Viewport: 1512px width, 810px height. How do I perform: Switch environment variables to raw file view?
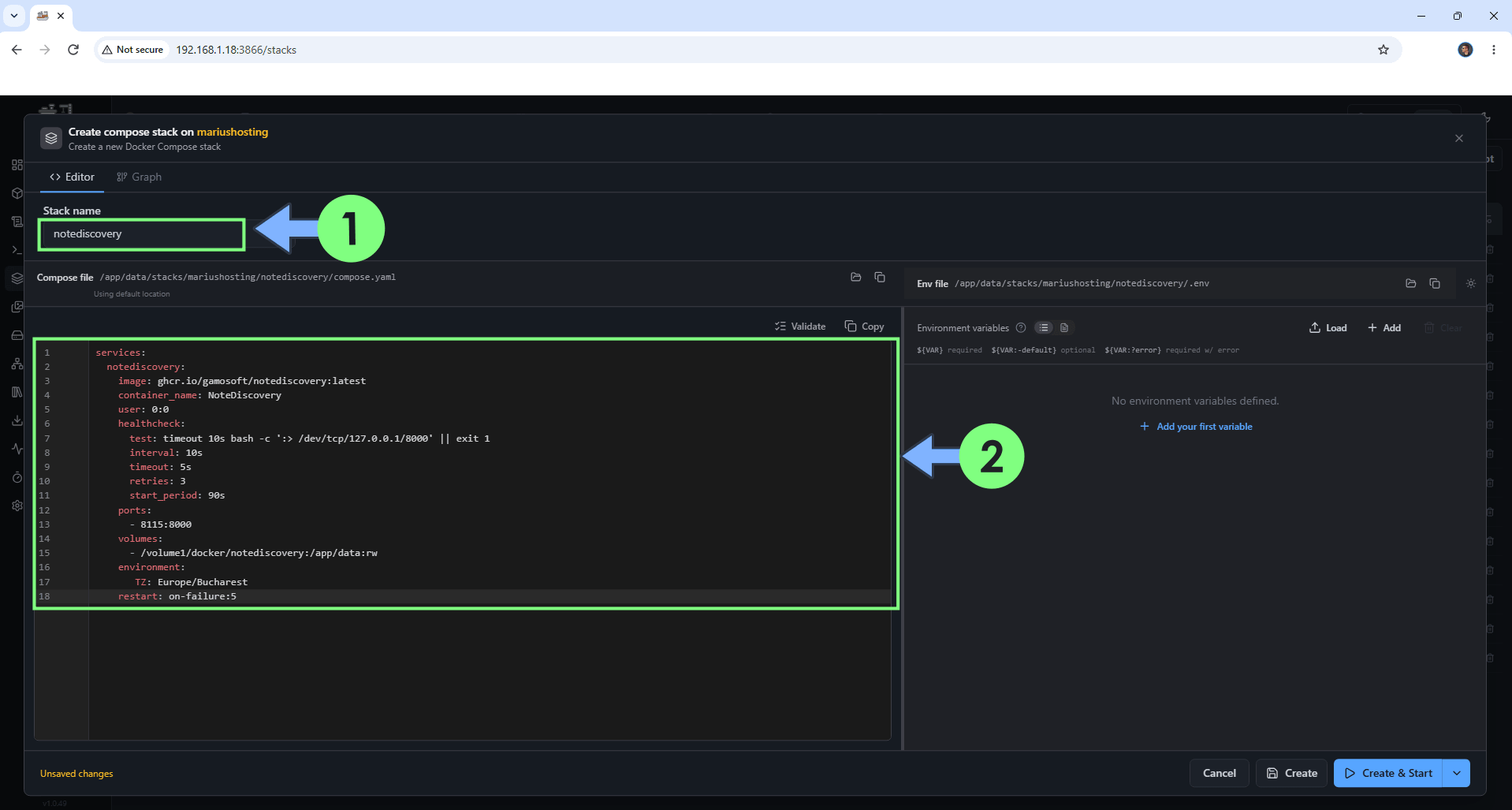[x=1064, y=328]
